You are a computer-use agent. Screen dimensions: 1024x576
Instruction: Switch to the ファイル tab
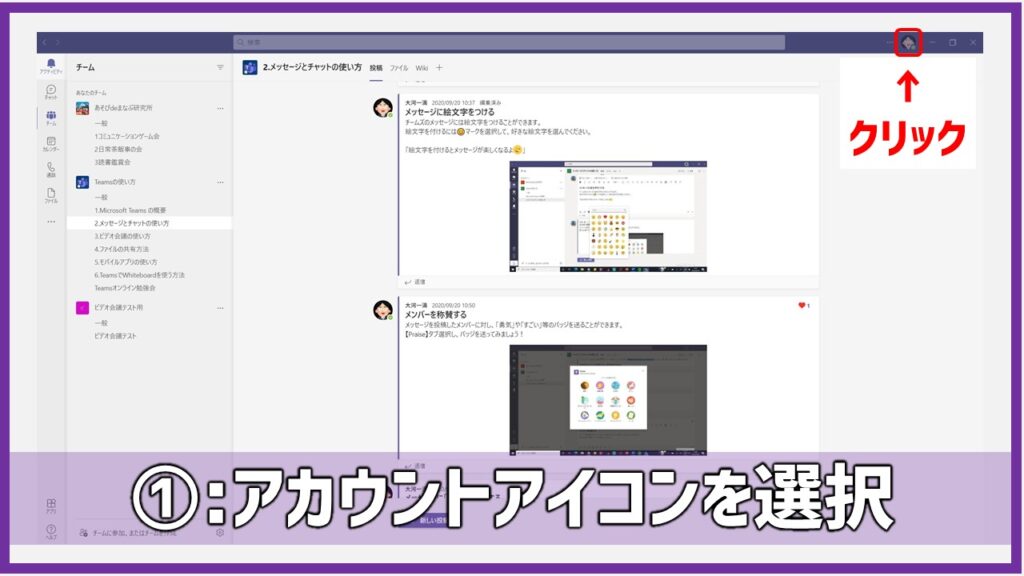pos(399,68)
